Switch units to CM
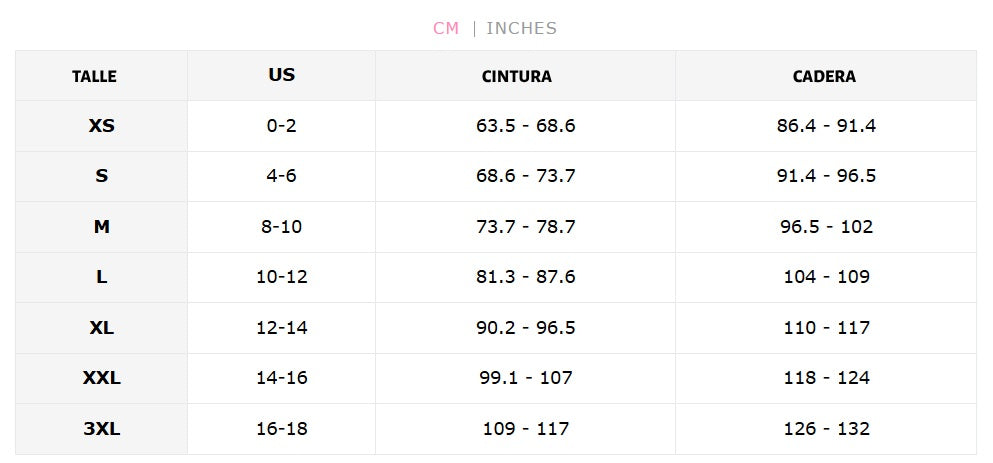 pyautogui.click(x=445, y=28)
